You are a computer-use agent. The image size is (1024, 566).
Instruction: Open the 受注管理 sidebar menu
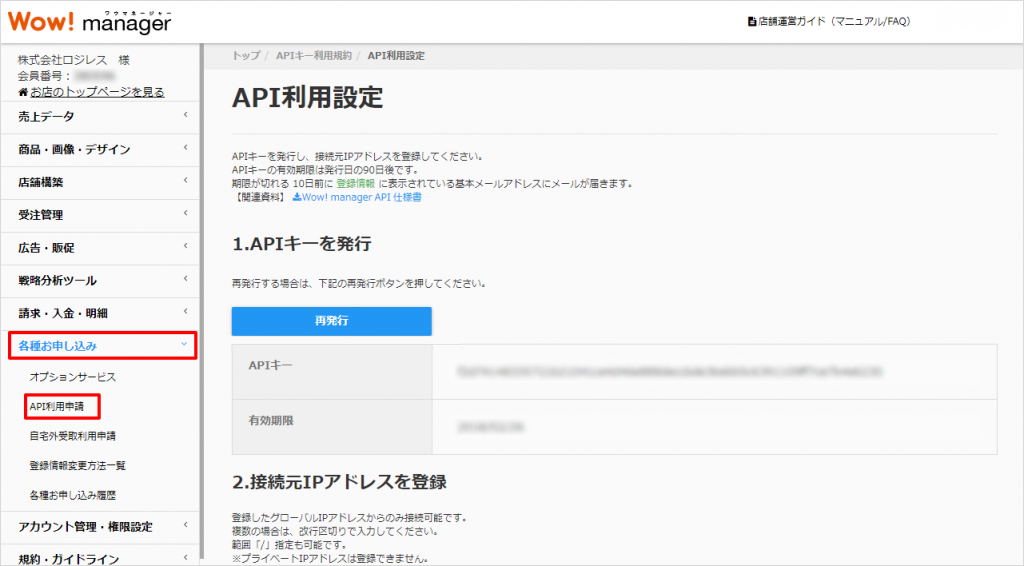click(x=100, y=215)
